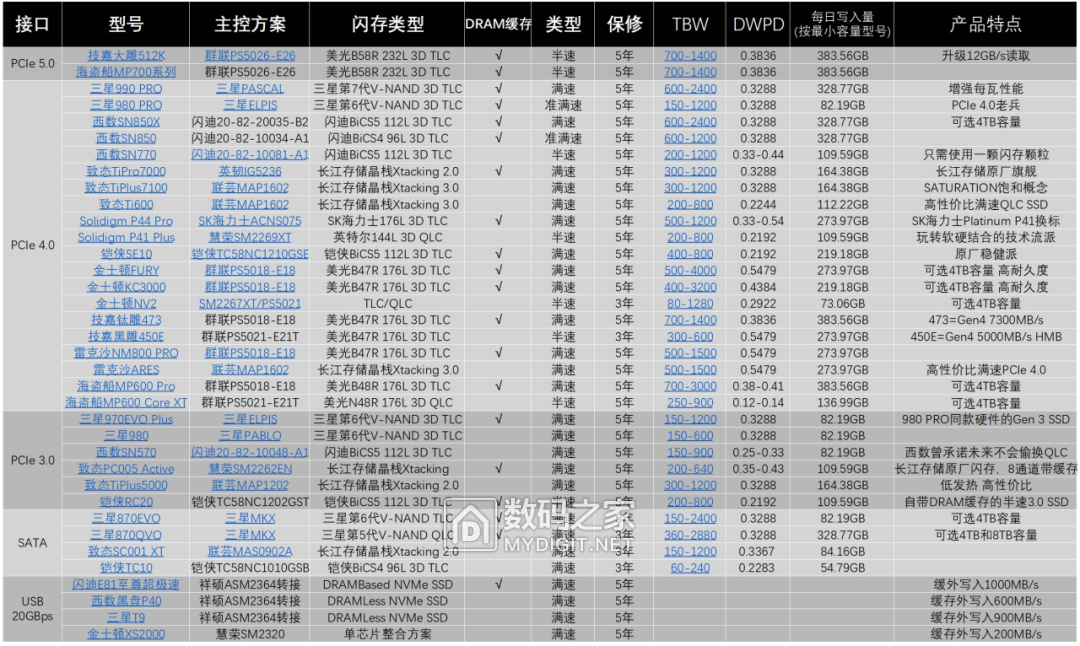
Task: Click the Solidigm P41 Plus link
Action: pos(126,238)
